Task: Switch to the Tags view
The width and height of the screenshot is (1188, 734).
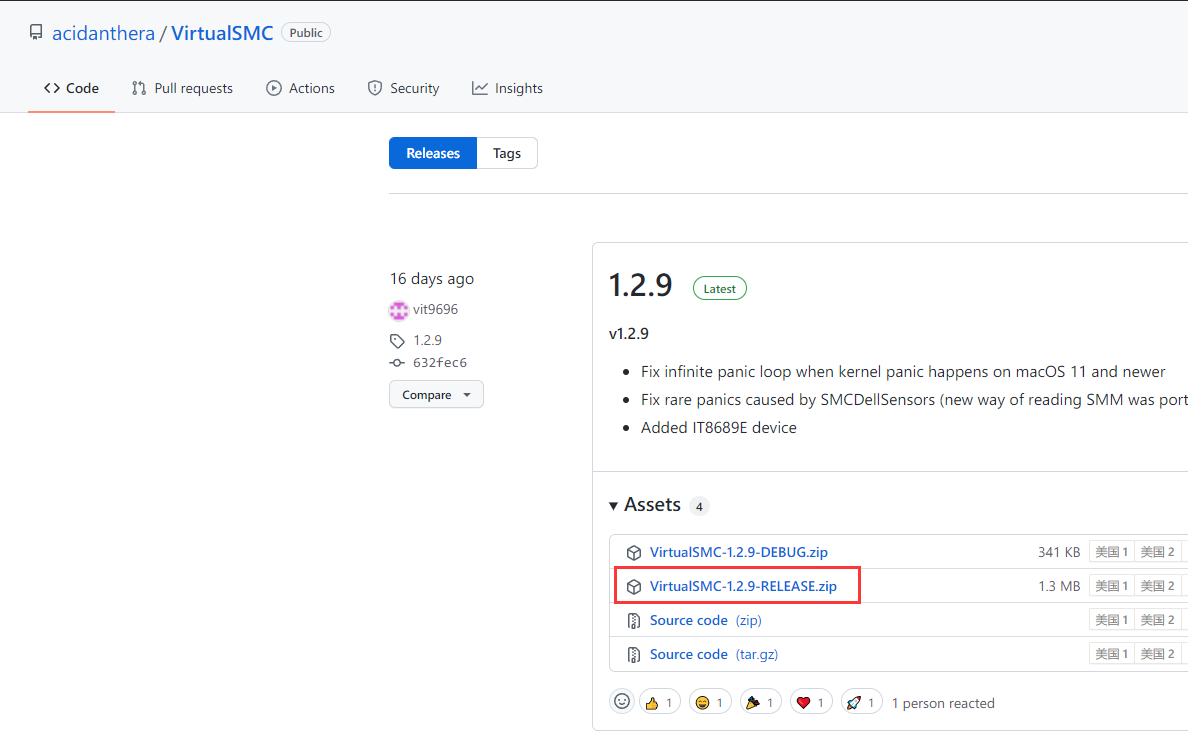Action: 507,153
